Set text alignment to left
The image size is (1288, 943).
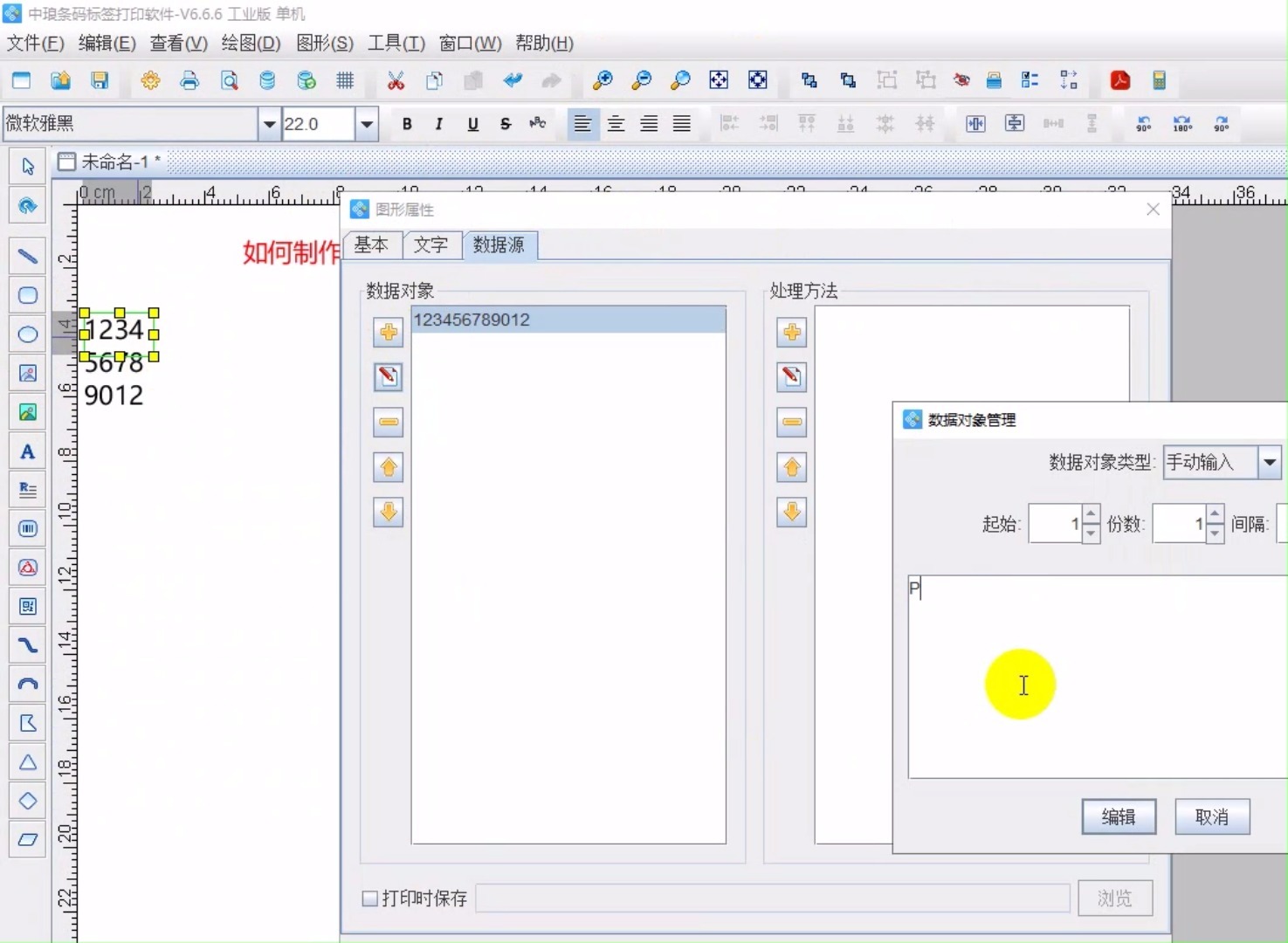582,124
